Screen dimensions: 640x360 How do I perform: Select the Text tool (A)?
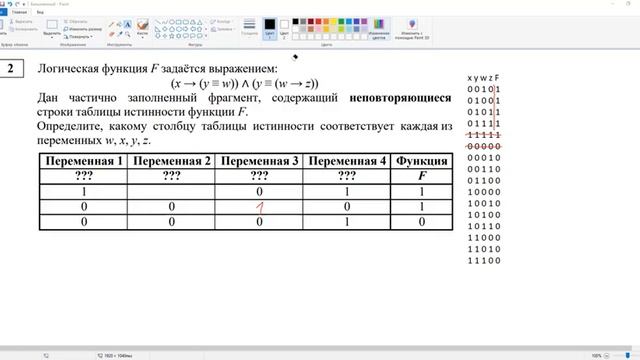tap(128, 24)
